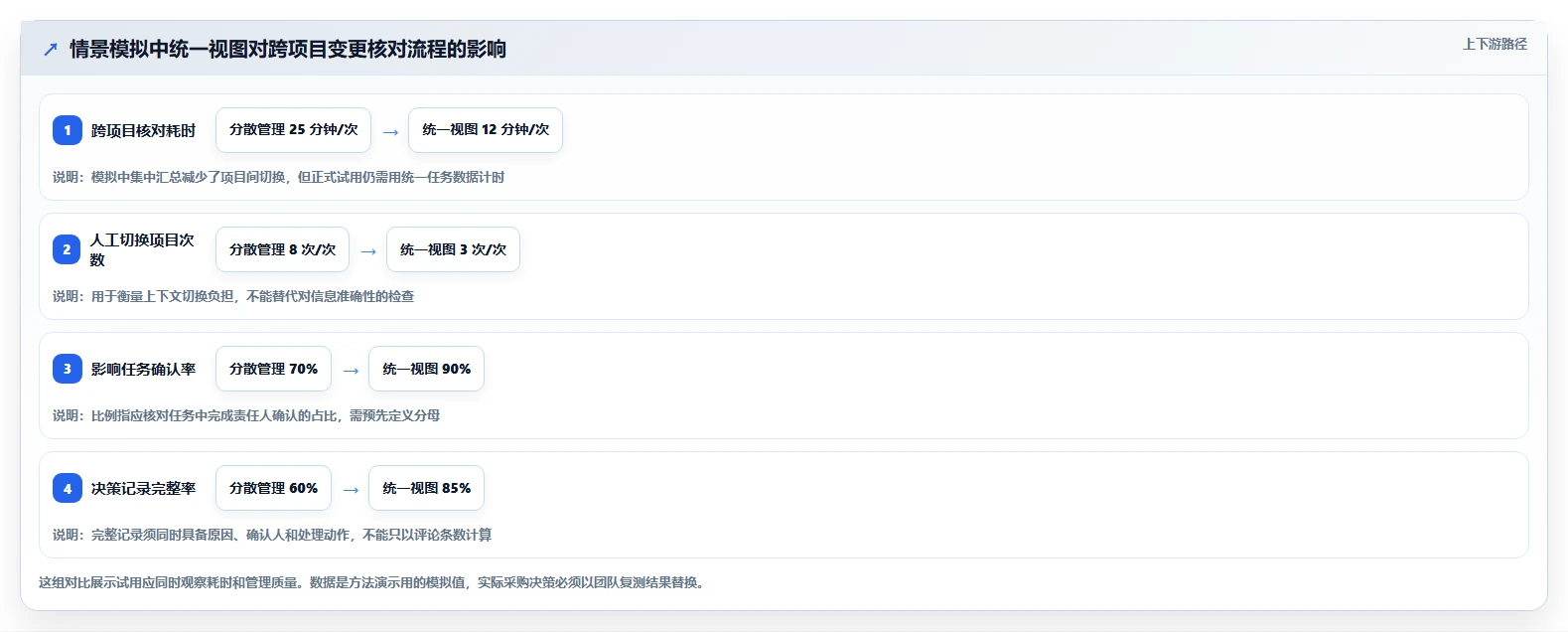Click the 统一视图 85% chip
This screenshot has width=1568, height=632.
426,488
